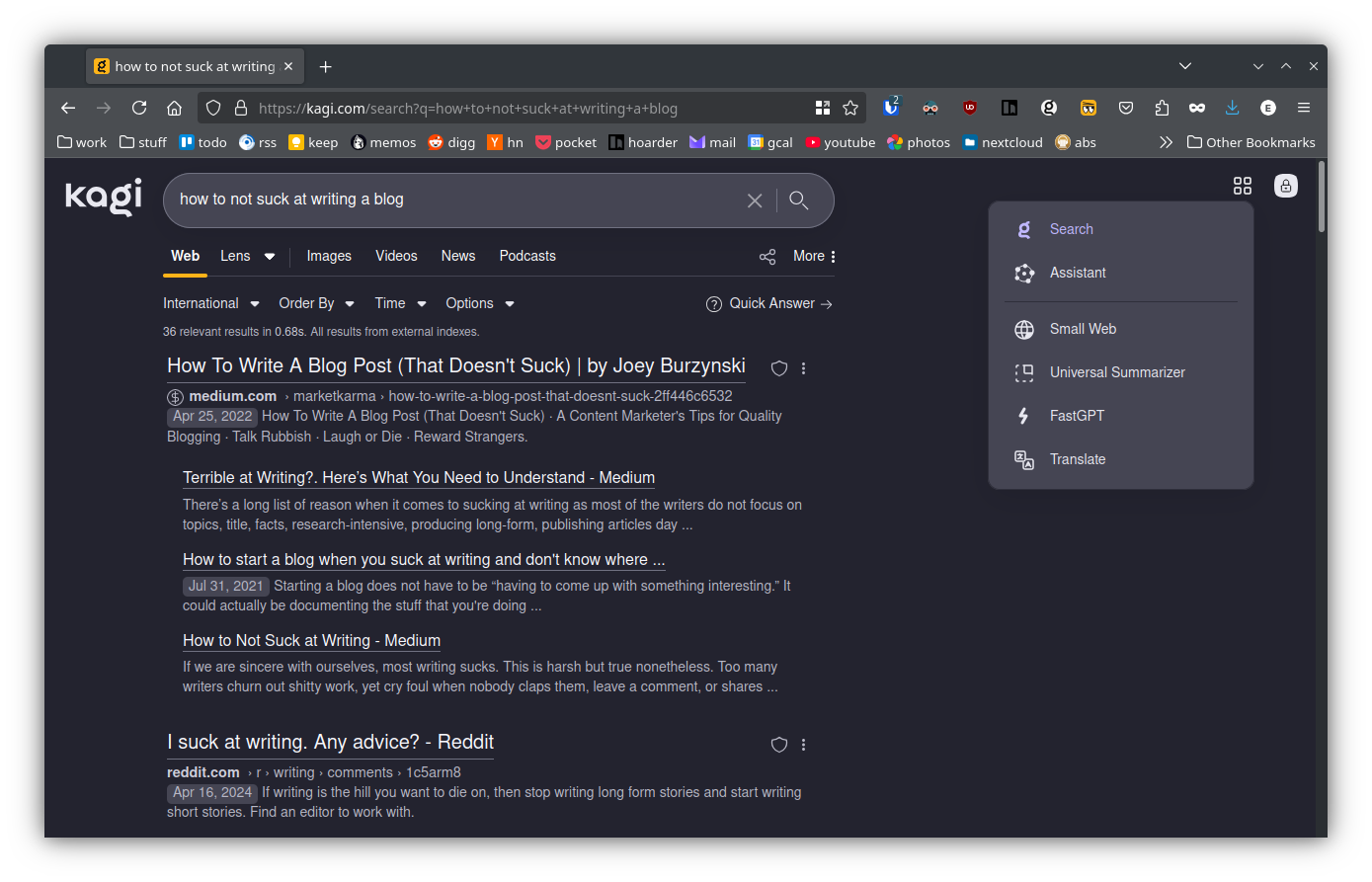Click the glasses-face extension icon
Image resolution: width=1372 pixels, height=882 pixels.
tap(930, 108)
